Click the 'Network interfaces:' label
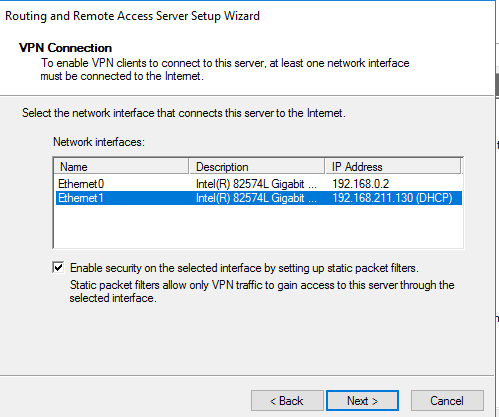499x417 pixels. (x=99, y=142)
